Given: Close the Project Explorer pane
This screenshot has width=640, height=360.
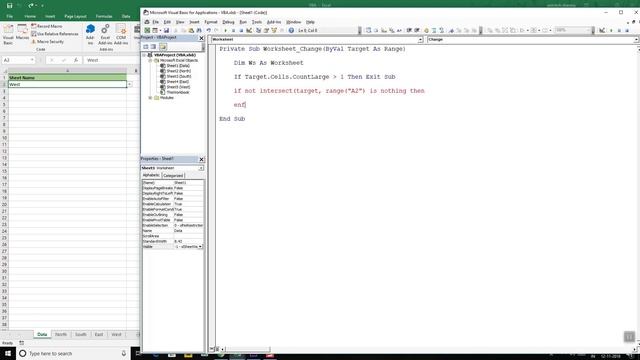Looking at the screenshot, I should point(201,38).
